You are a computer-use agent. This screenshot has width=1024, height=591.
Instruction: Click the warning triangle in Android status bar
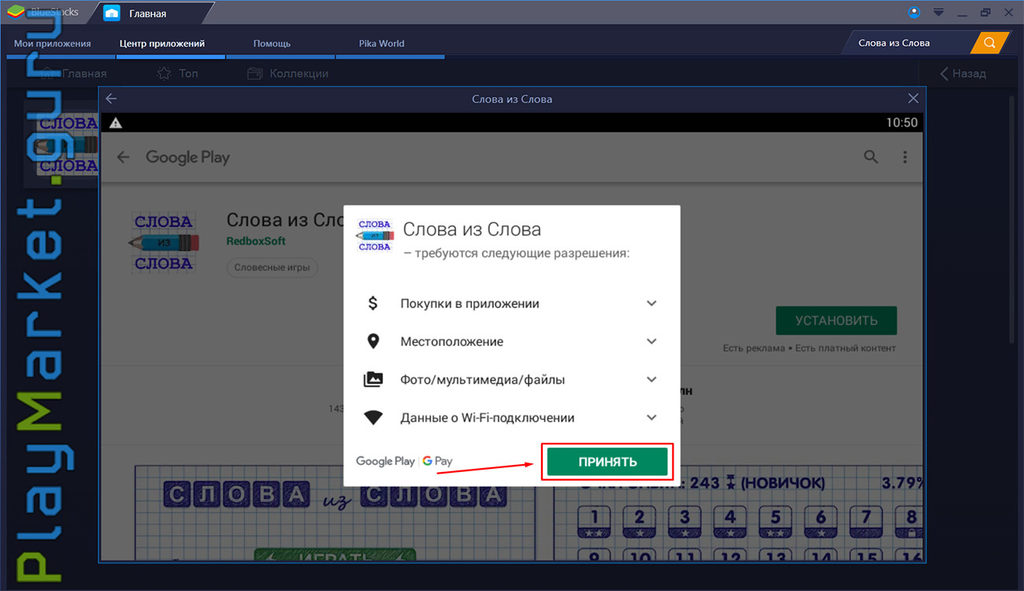point(116,123)
